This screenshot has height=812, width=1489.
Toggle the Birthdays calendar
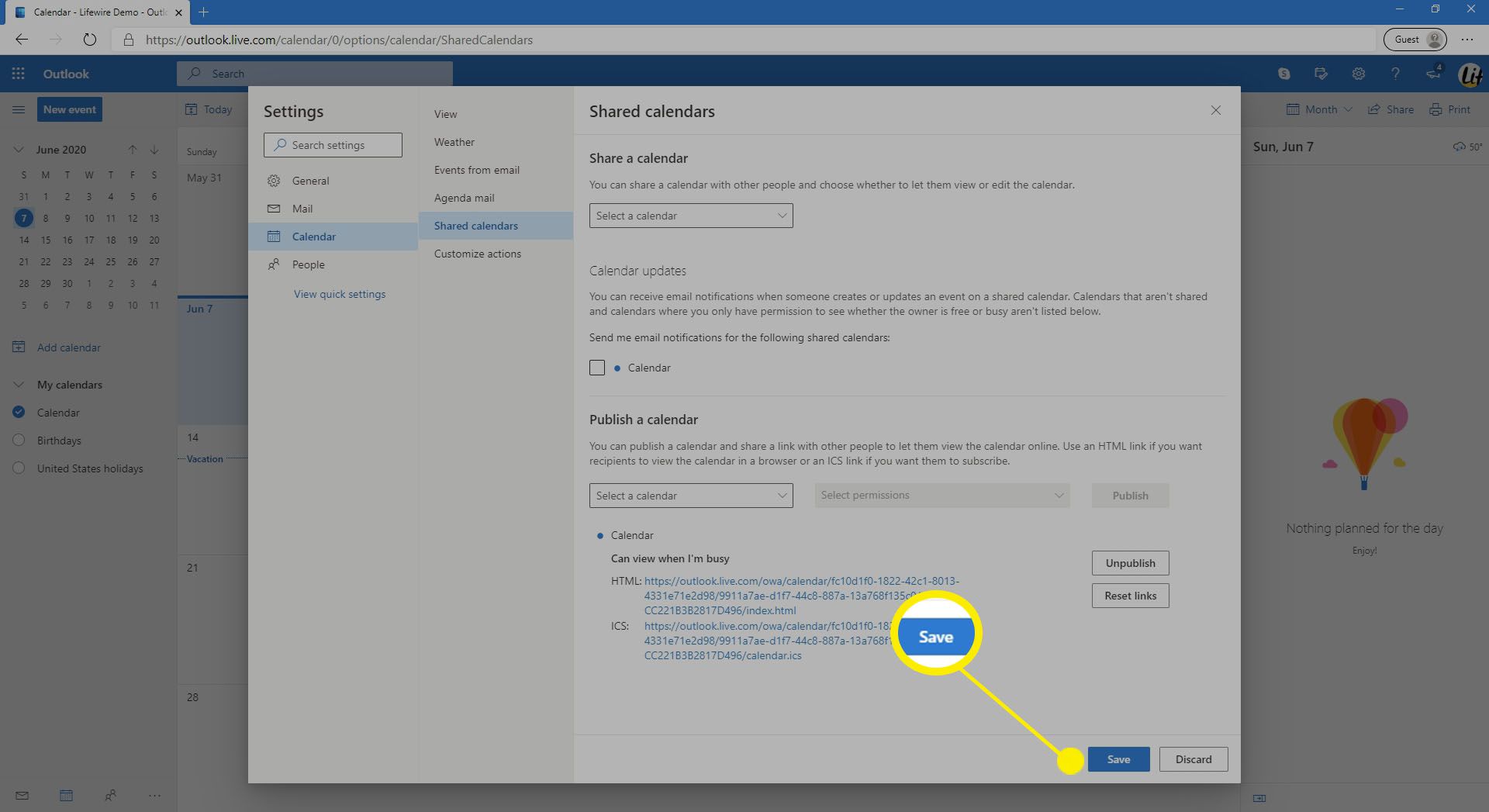19,441
